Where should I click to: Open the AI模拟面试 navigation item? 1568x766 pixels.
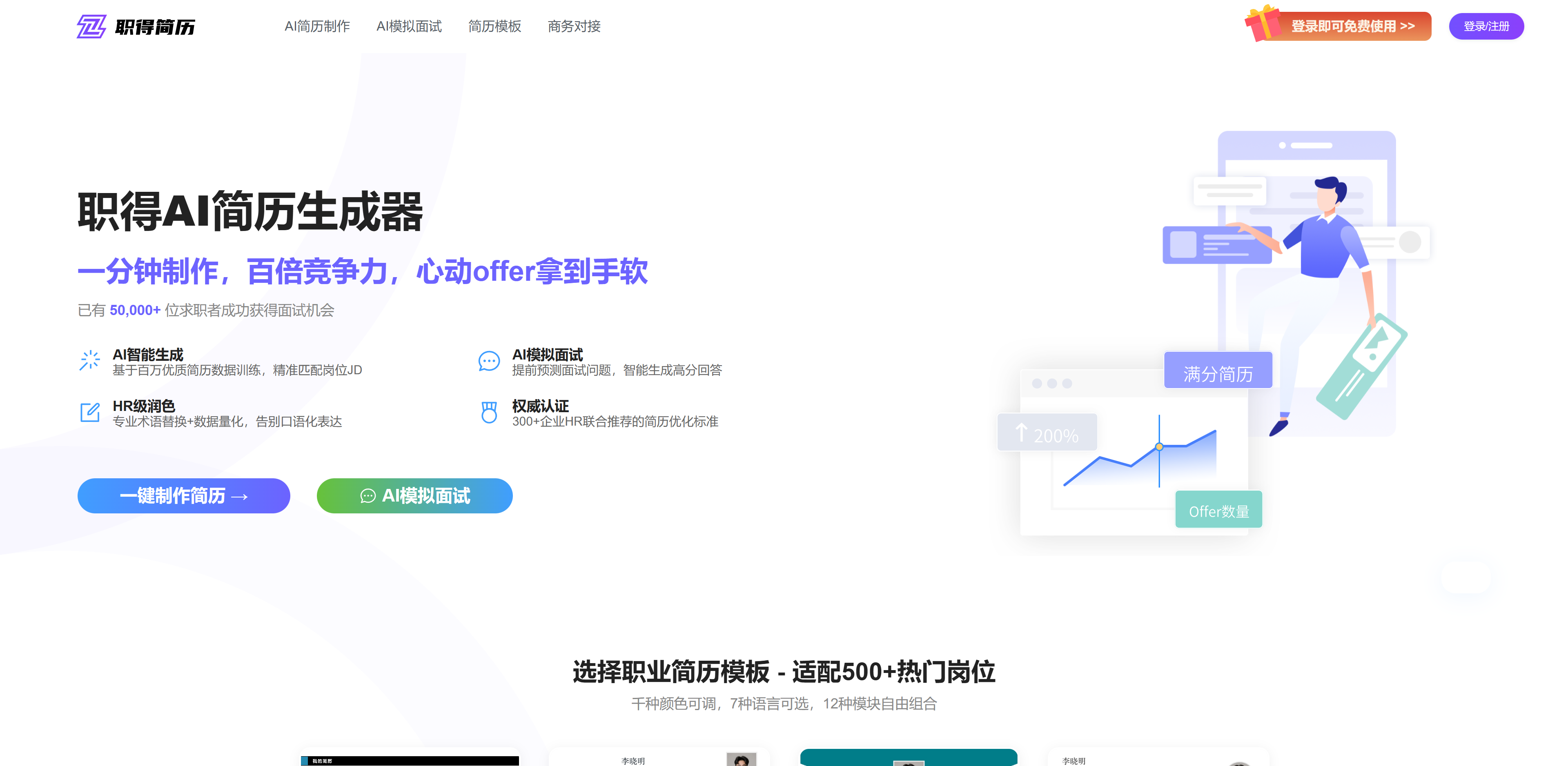point(409,26)
